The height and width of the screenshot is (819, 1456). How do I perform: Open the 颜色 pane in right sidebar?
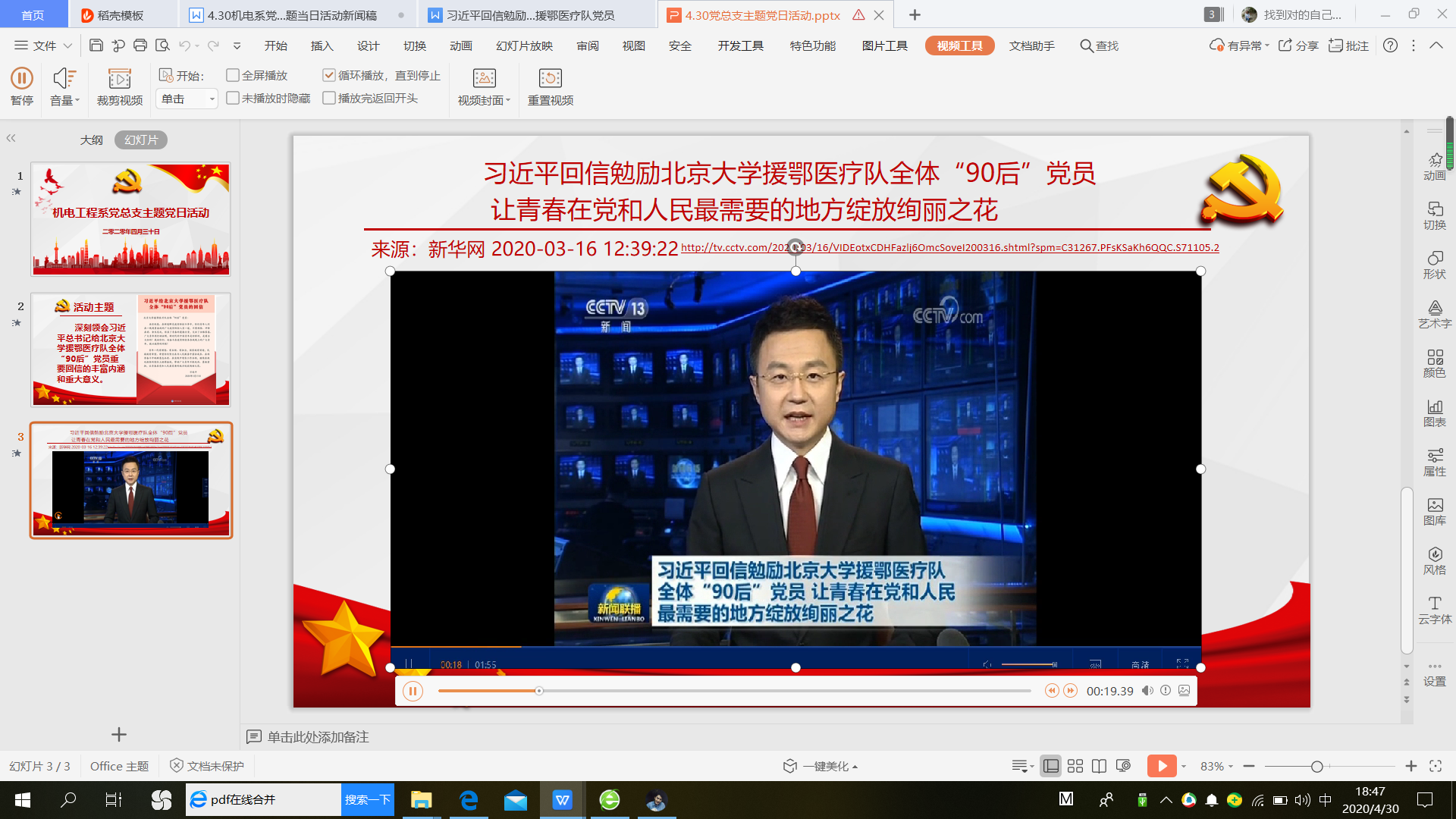1434,363
